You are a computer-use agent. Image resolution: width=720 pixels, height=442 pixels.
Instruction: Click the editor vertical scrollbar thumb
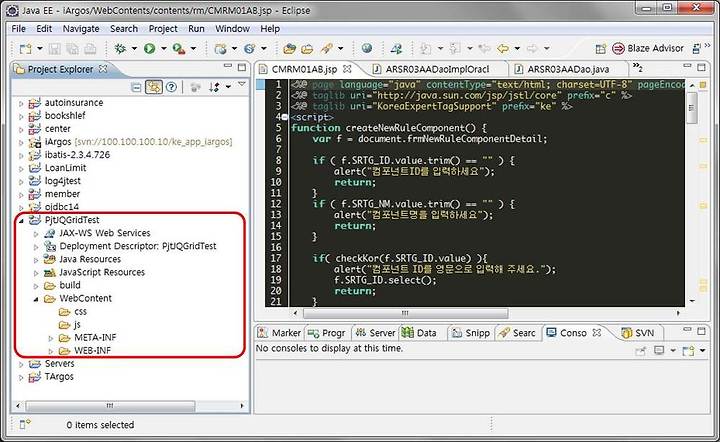click(692, 108)
